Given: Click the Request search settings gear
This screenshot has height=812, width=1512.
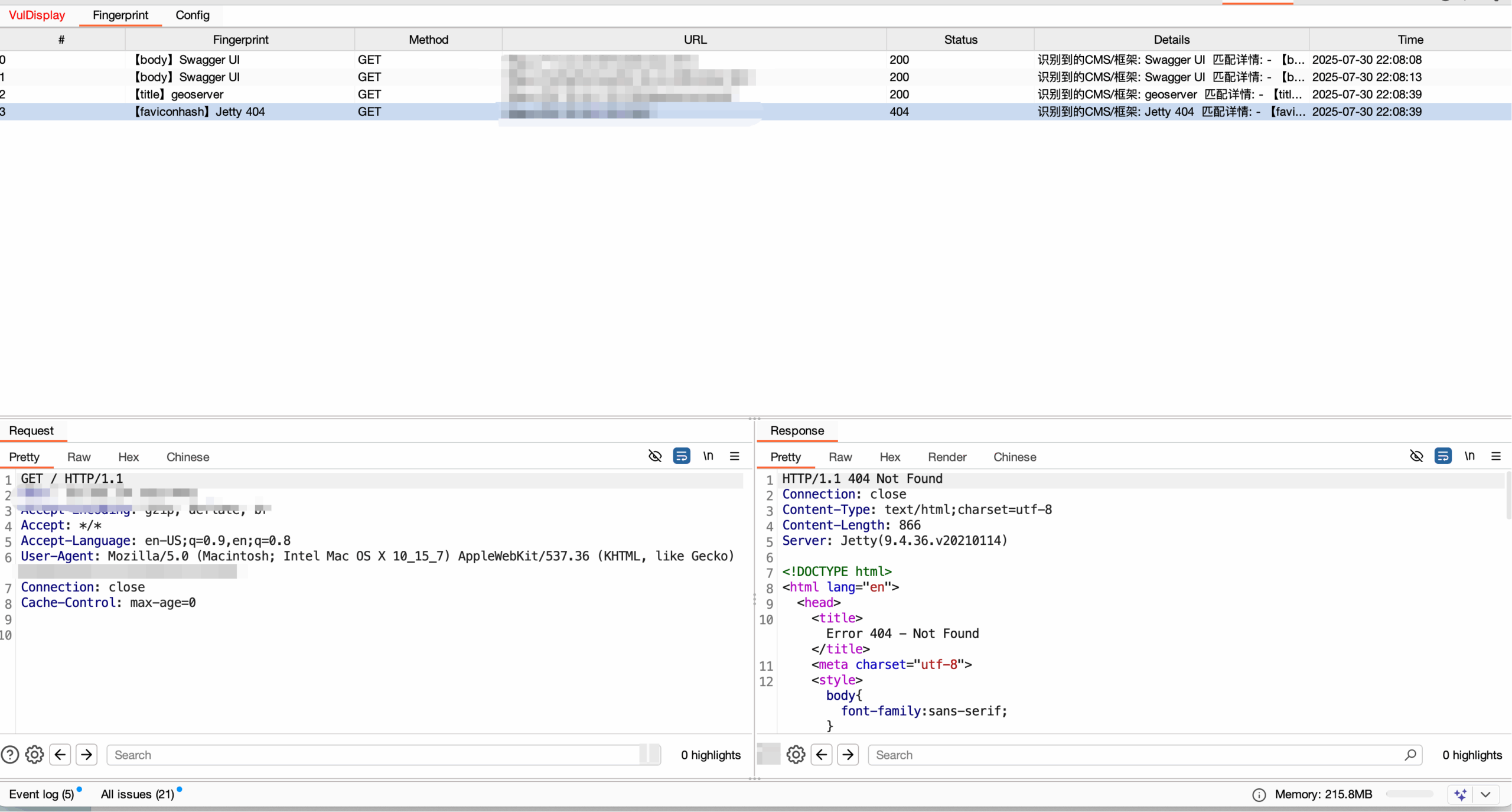Looking at the screenshot, I should tap(34, 755).
